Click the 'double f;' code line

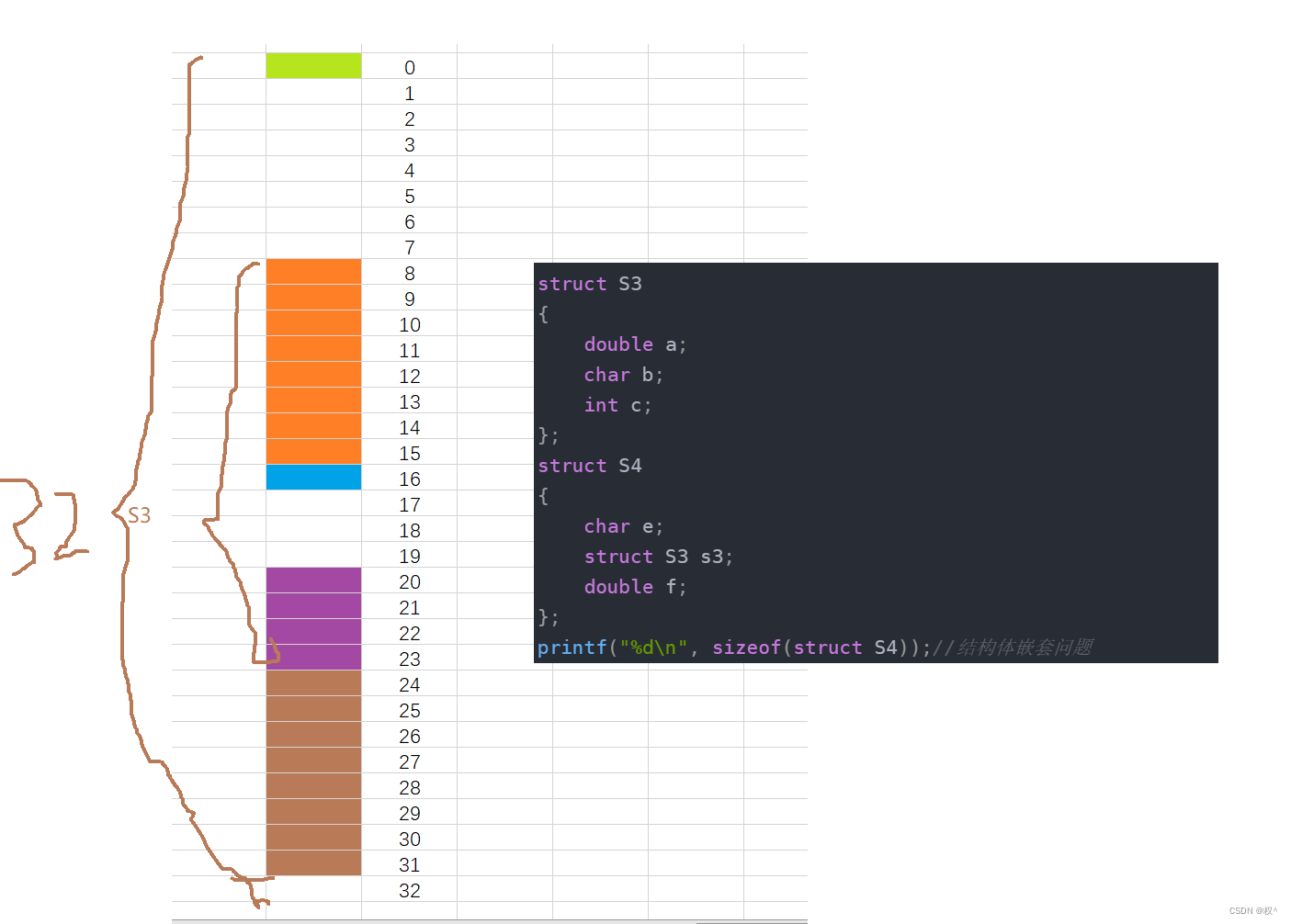(x=635, y=587)
